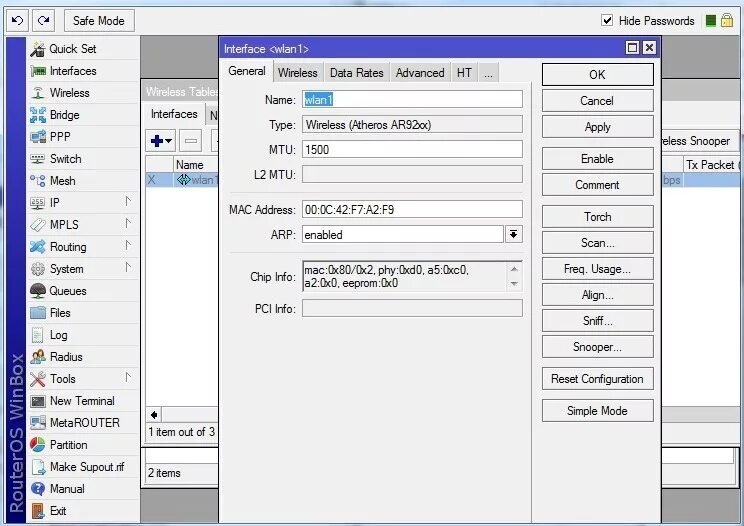
Task: Click Exit in the sidebar
Action: tap(84, 511)
